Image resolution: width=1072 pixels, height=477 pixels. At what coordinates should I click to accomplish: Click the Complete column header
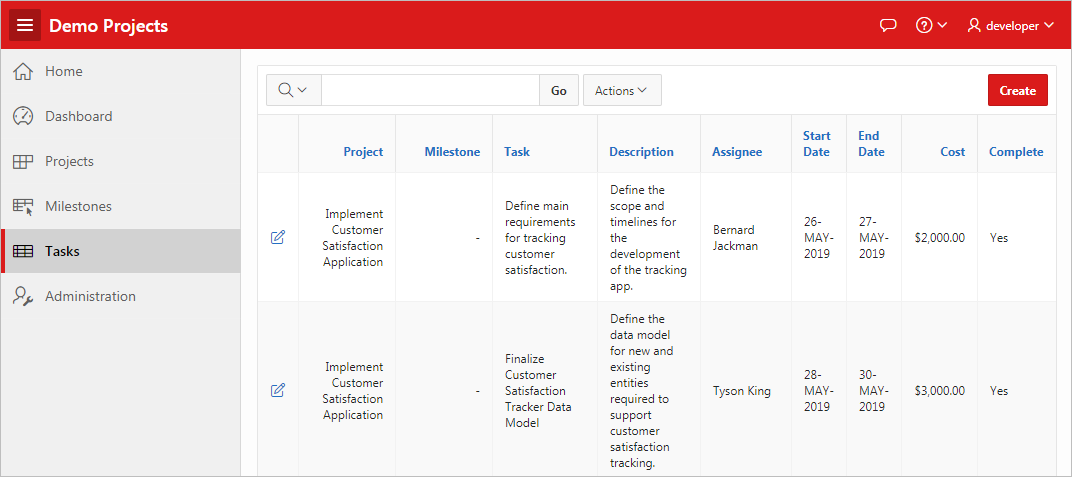point(1016,152)
